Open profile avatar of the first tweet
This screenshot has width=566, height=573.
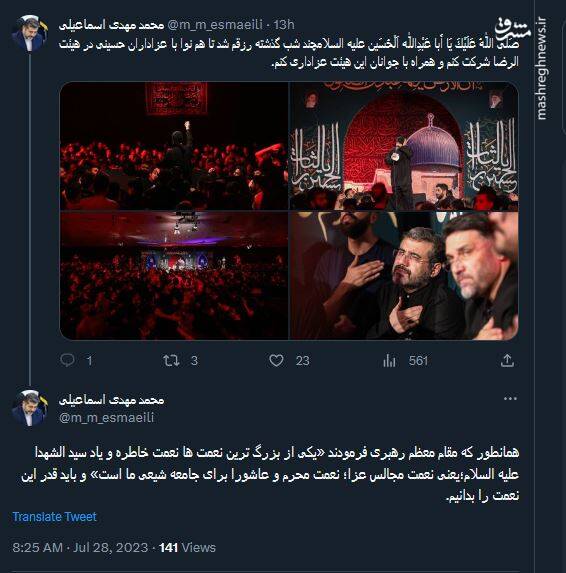[29, 33]
